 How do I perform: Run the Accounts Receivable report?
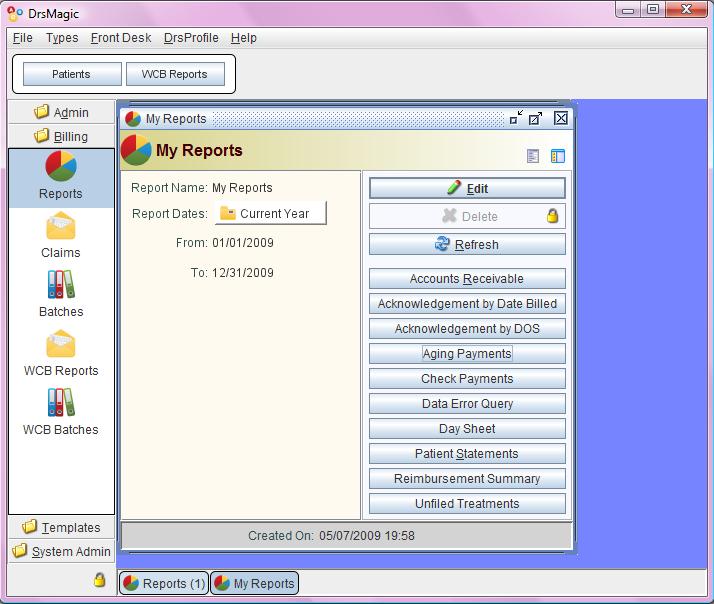467,278
